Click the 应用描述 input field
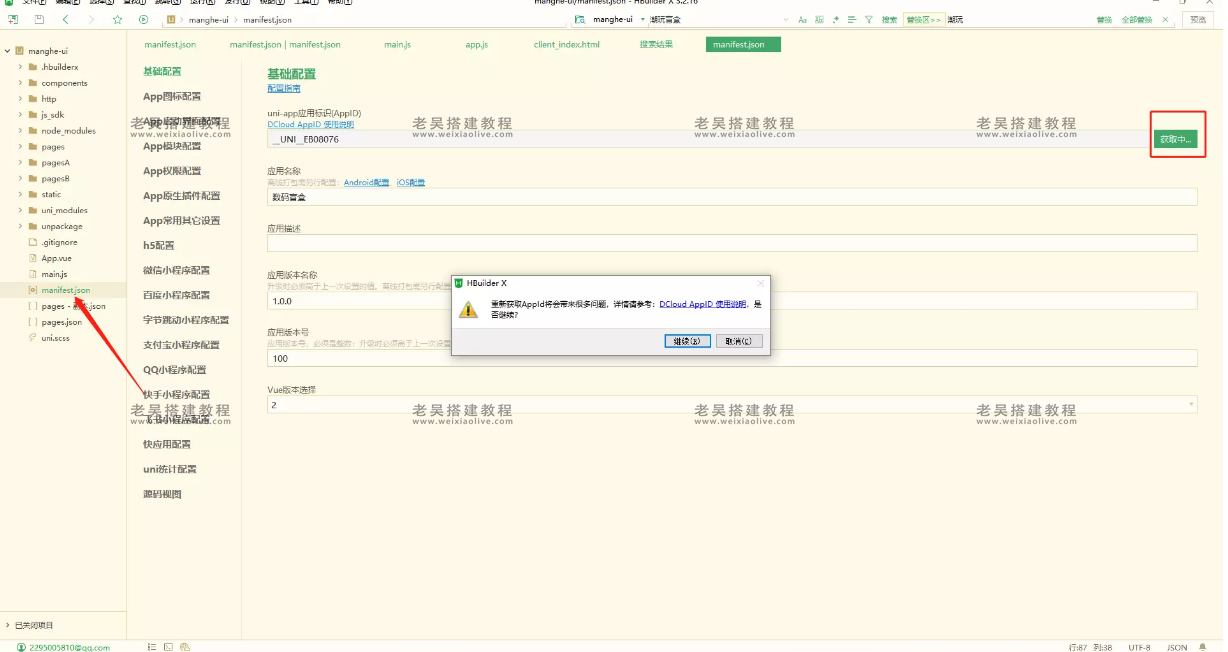 point(732,243)
